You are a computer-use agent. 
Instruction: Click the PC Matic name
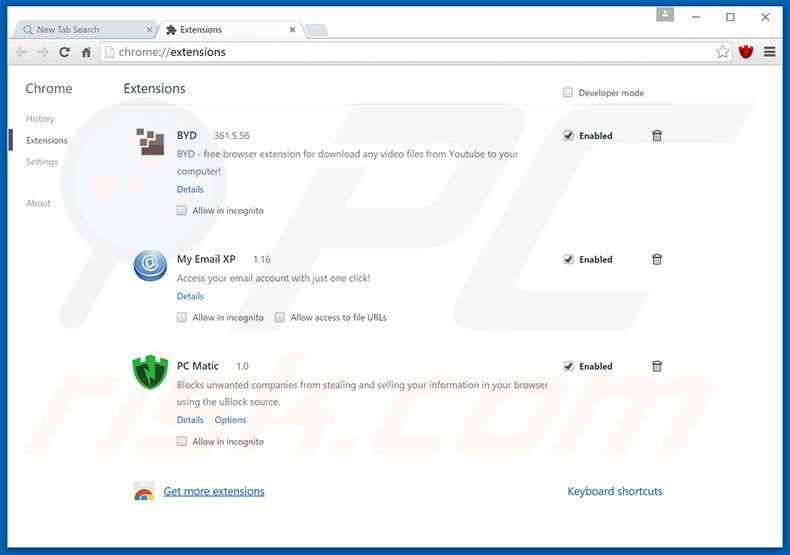(198, 366)
